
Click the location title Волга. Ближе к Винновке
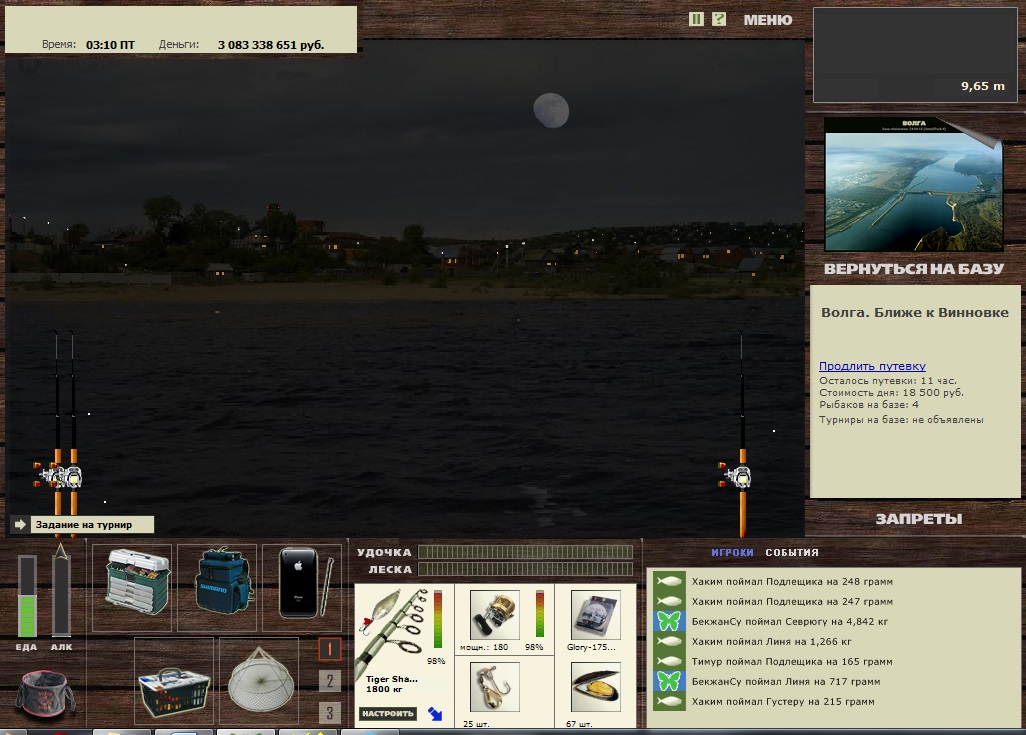click(915, 312)
